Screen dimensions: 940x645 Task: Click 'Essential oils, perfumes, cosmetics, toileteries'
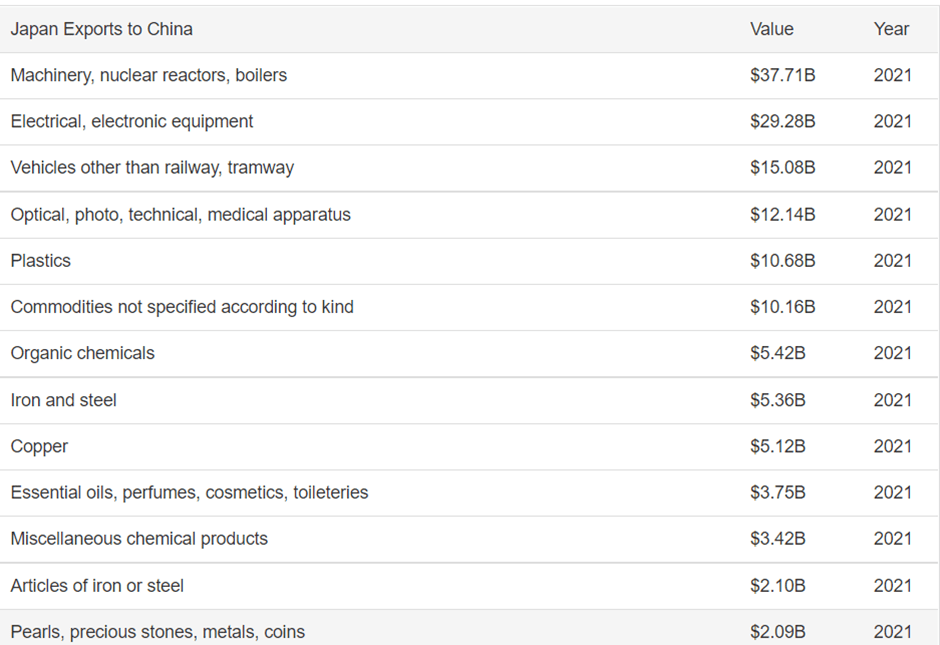[190, 492]
